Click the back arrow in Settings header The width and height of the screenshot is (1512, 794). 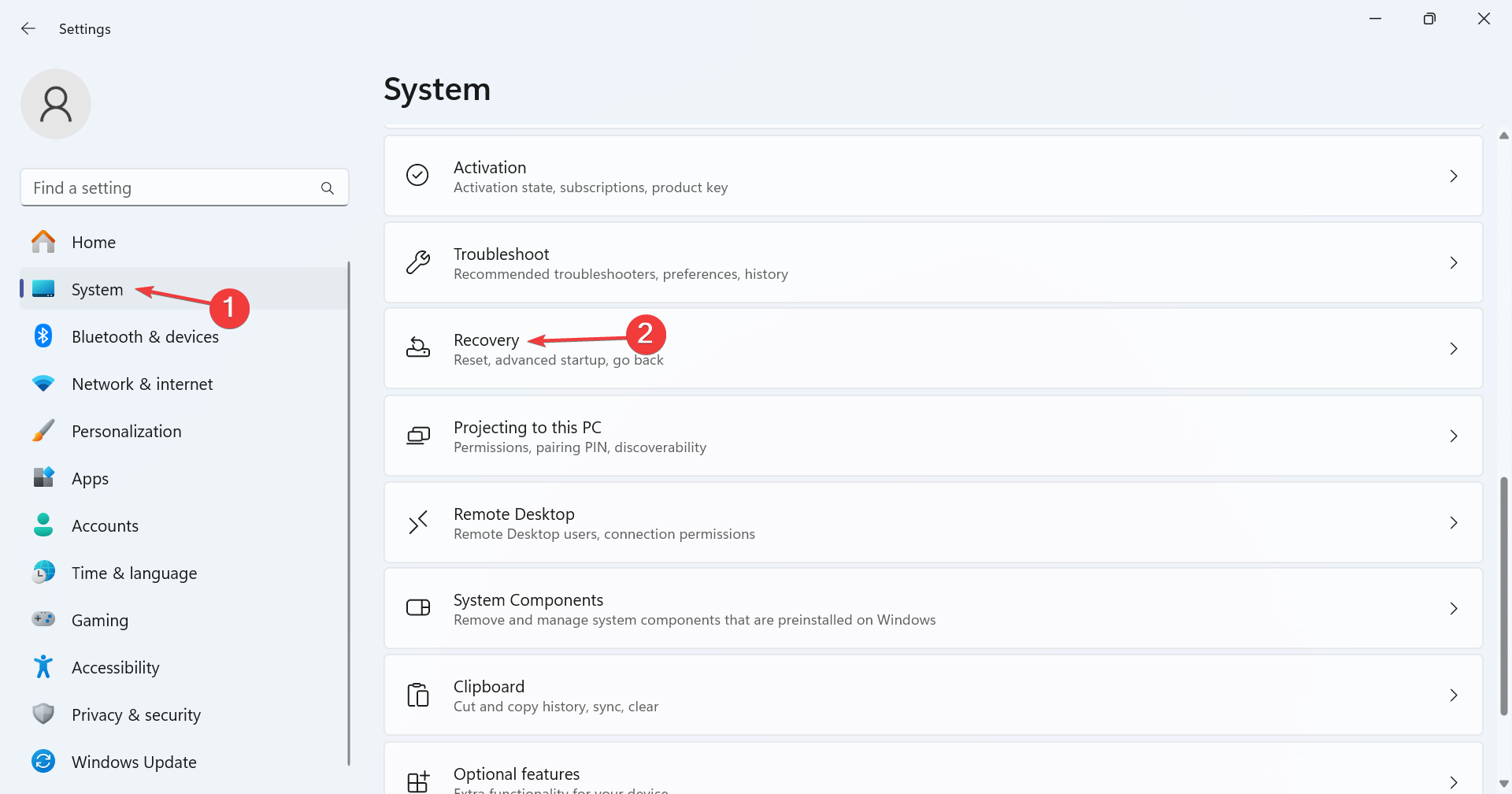(x=28, y=28)
